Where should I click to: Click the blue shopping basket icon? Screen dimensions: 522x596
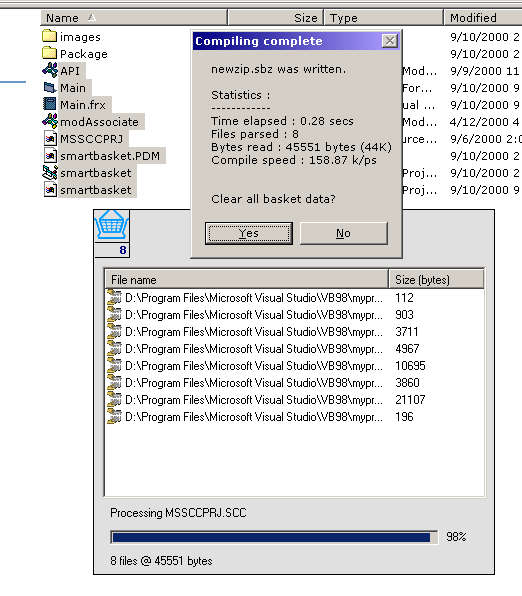[111, 225]
